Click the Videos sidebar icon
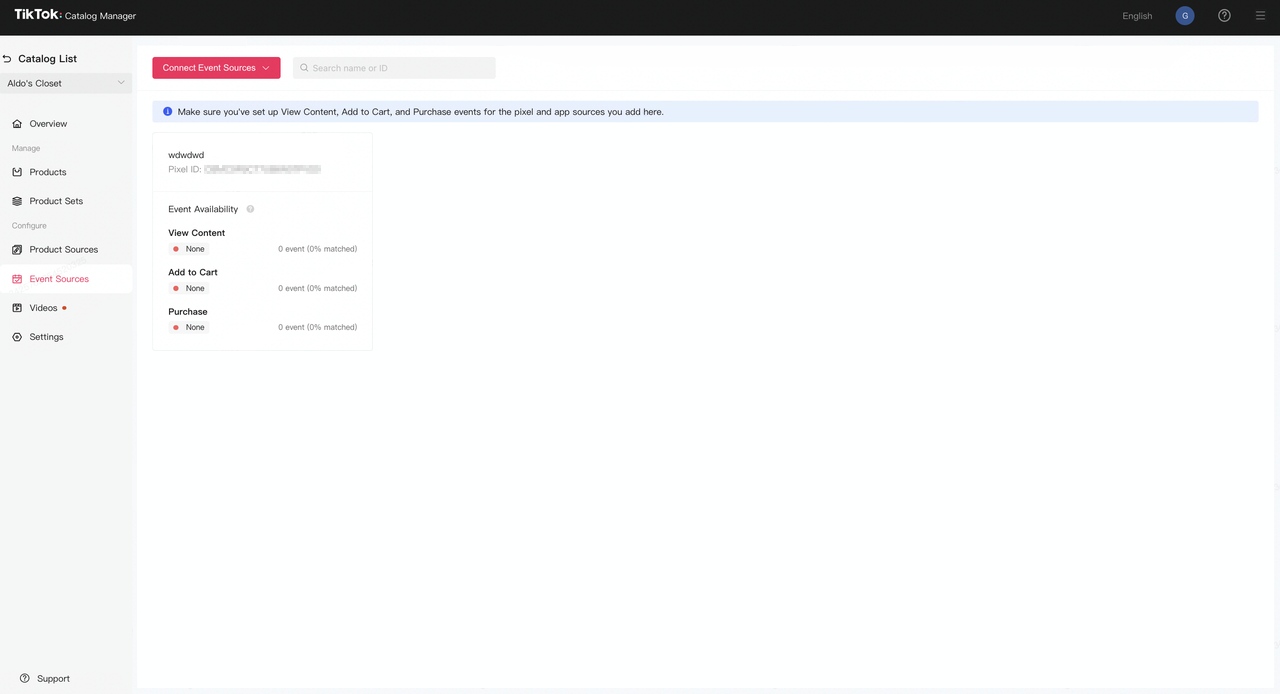The image size is (1280, 694). click(17, 308)
